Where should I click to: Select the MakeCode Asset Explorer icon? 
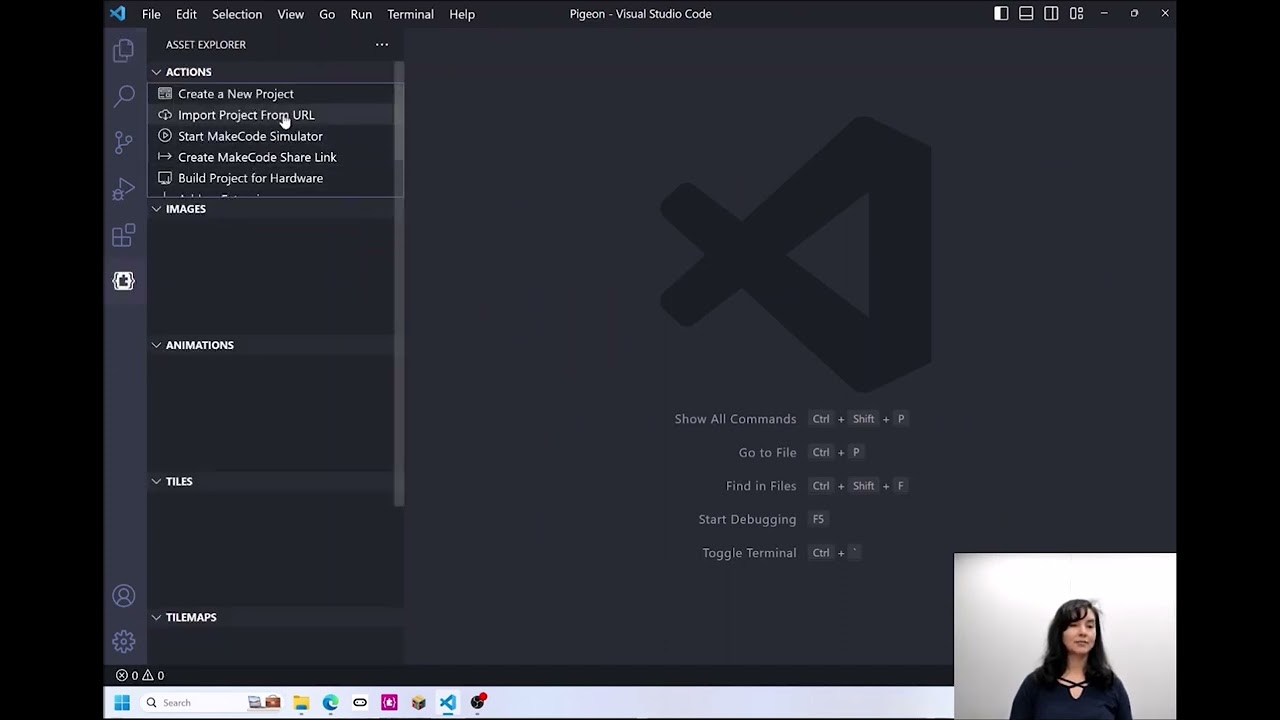124,281
